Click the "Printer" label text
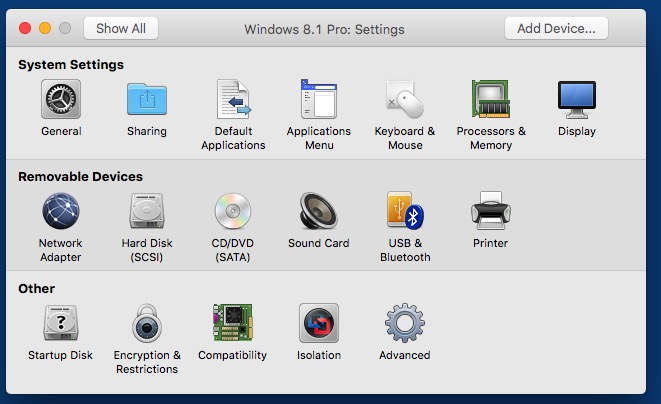 pyautogui.click(x=490, y=243)
